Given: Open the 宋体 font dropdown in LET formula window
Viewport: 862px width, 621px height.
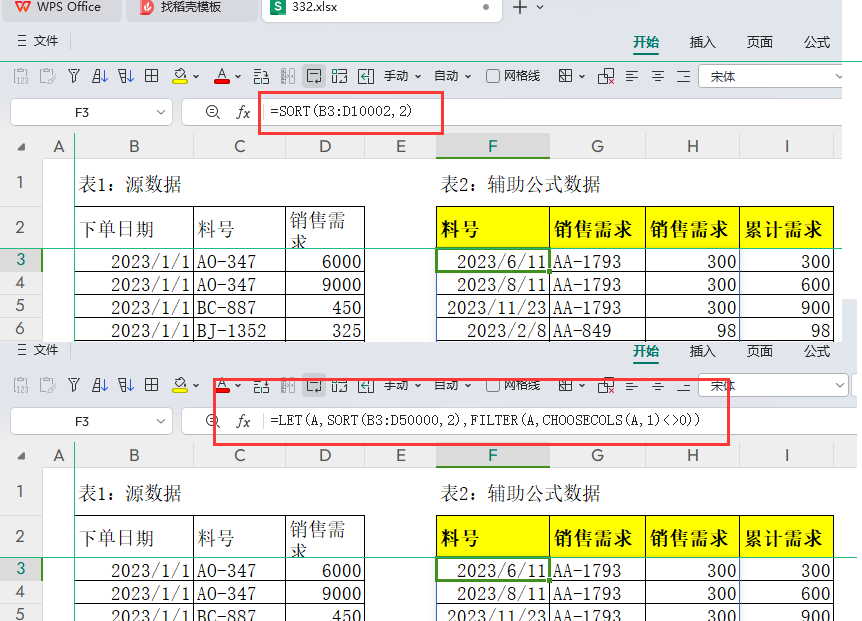Looking at the screenshot, I should point(839,385).
